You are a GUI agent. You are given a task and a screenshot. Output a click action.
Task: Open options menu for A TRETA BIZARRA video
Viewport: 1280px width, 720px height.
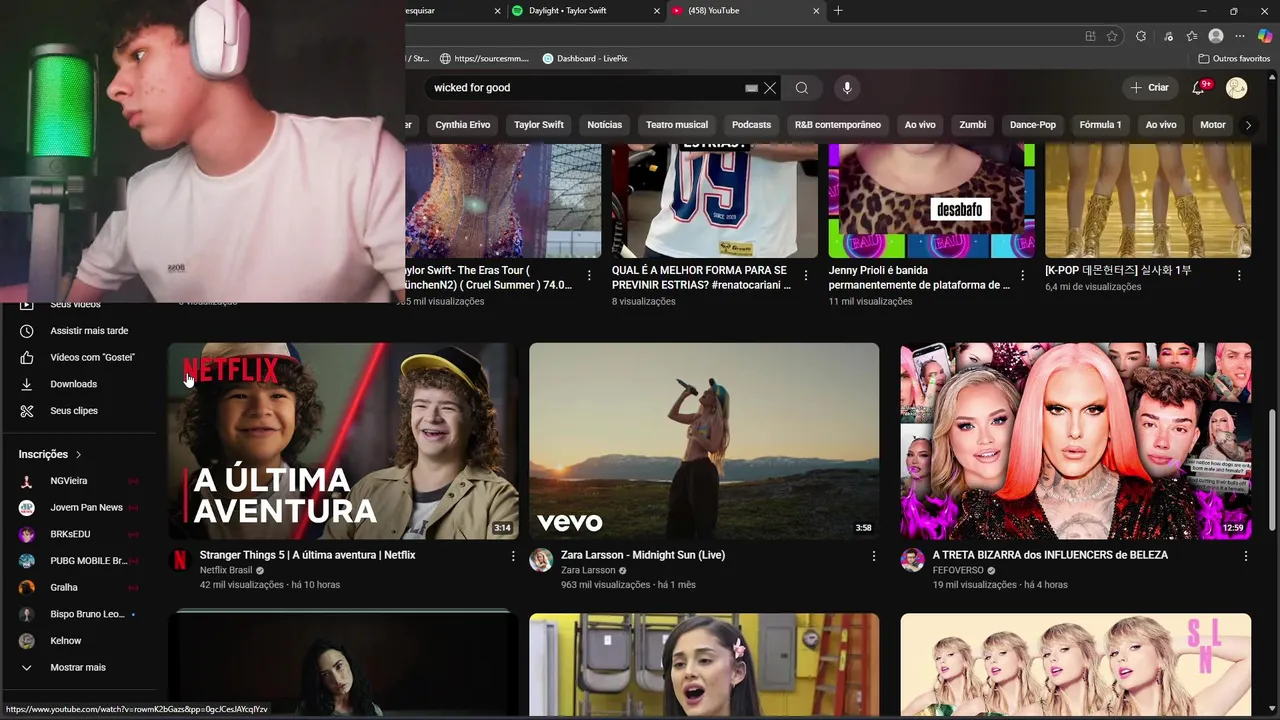coord(1246,556)
